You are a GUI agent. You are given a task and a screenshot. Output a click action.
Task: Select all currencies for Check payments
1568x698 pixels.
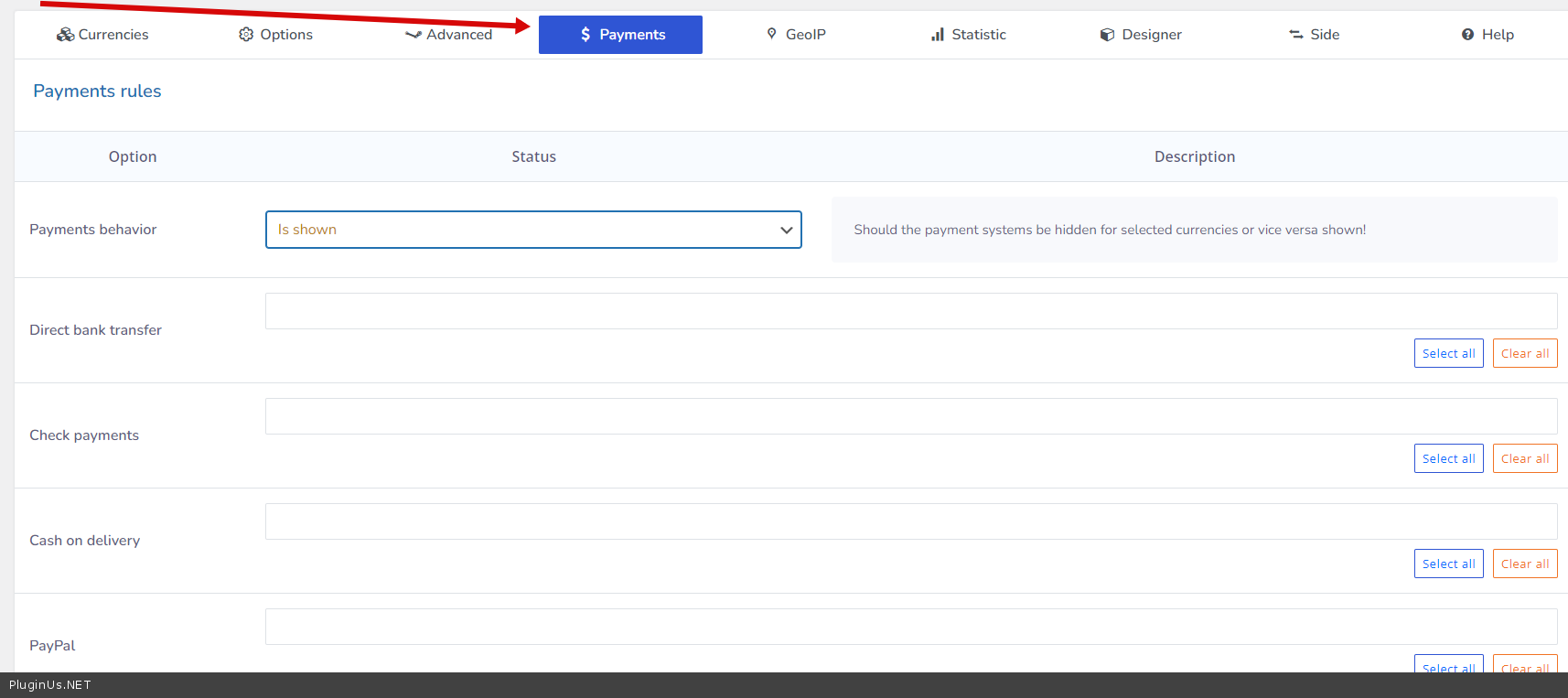1448,459
